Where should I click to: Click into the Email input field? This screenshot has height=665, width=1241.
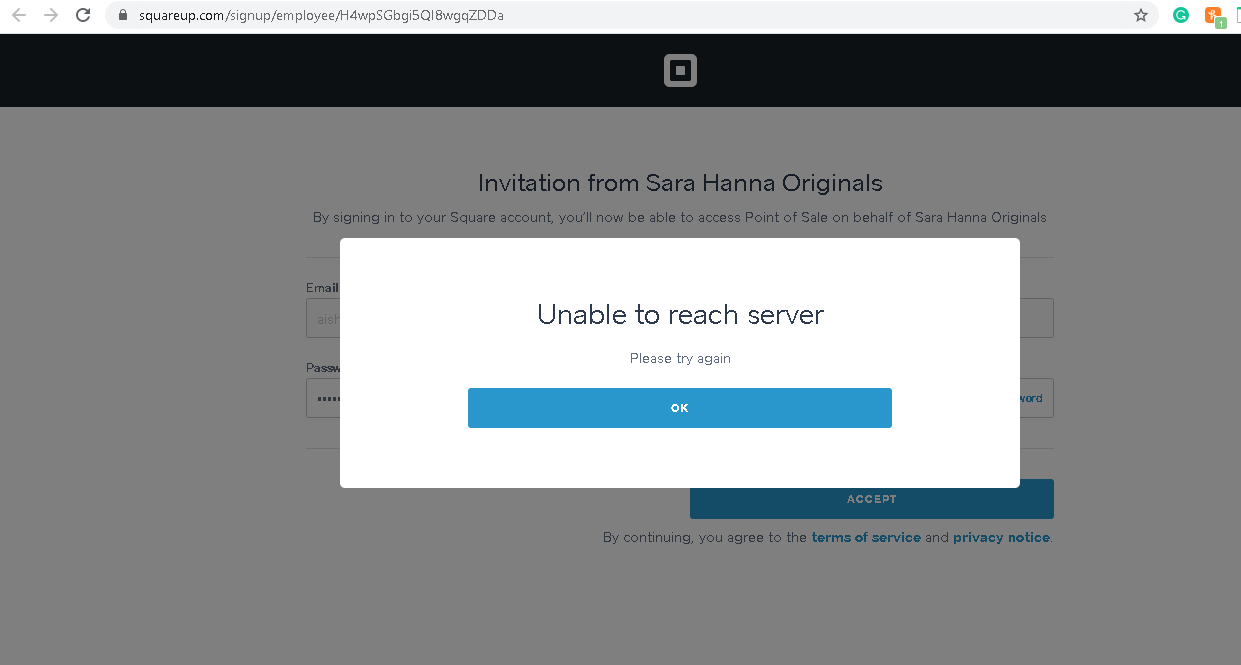[x=322, y=319]
